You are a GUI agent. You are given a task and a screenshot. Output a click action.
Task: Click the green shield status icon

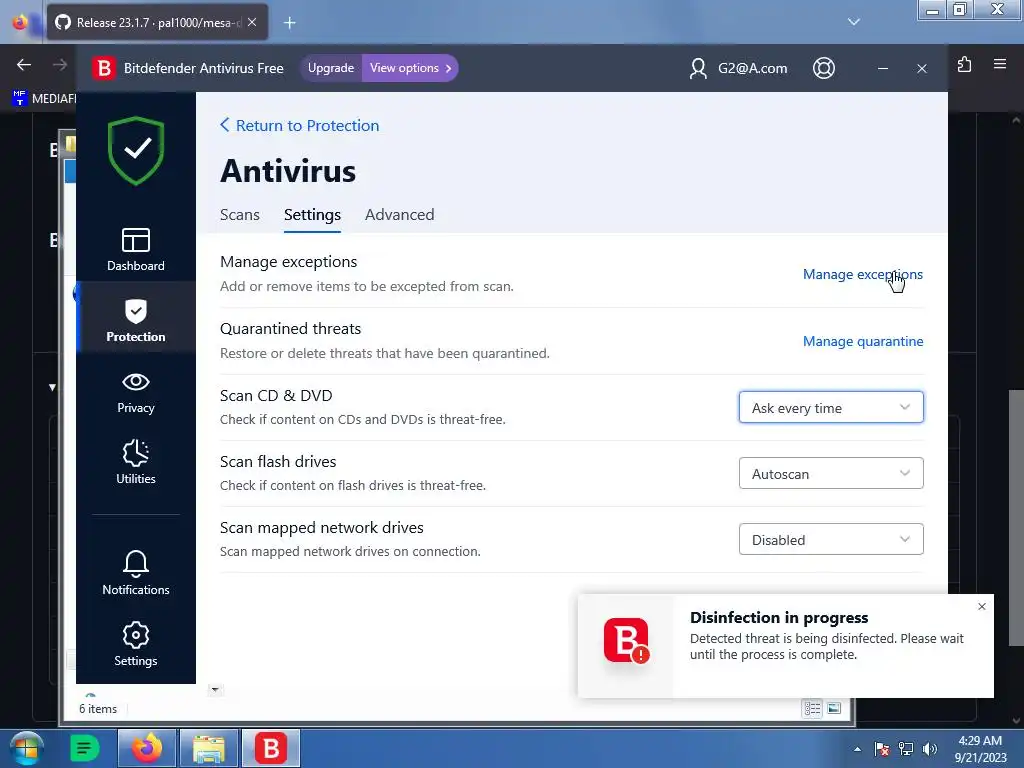click(x=136, y=150)
